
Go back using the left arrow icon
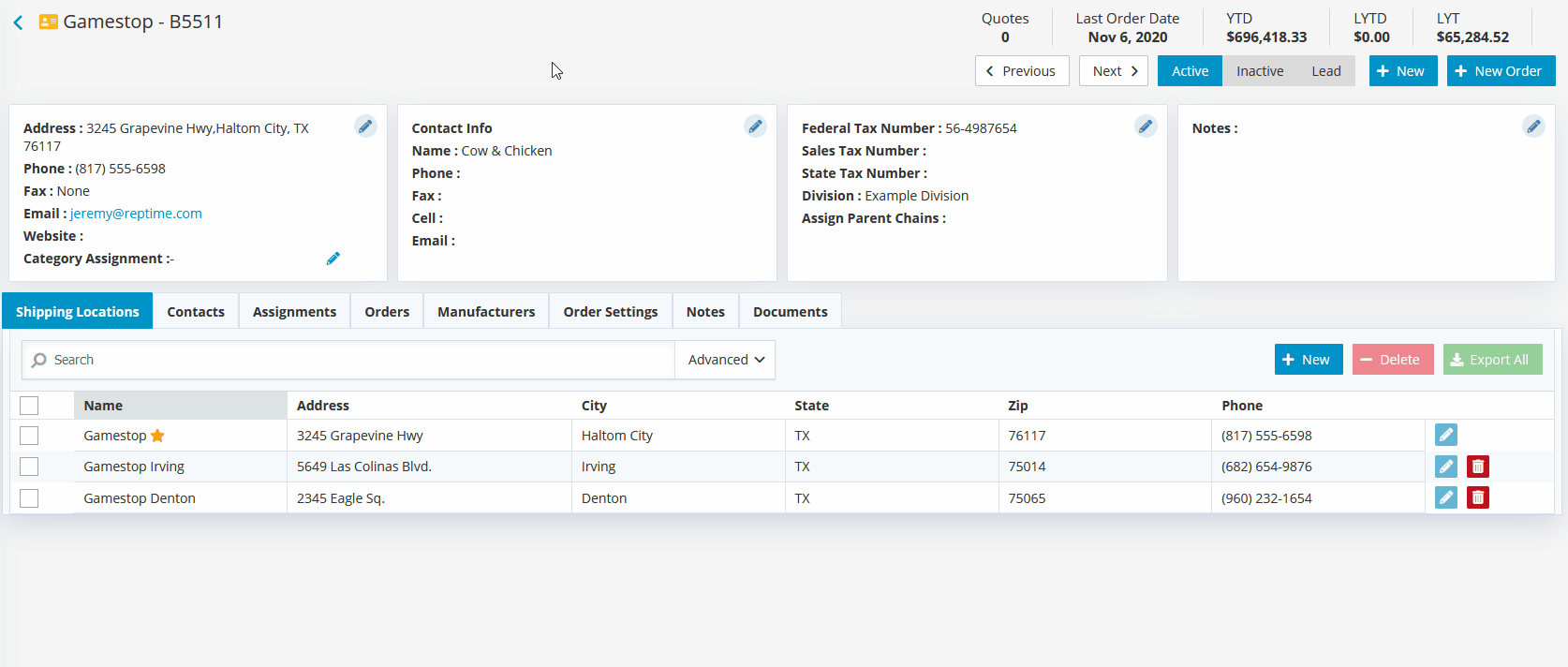click(18, 22)
